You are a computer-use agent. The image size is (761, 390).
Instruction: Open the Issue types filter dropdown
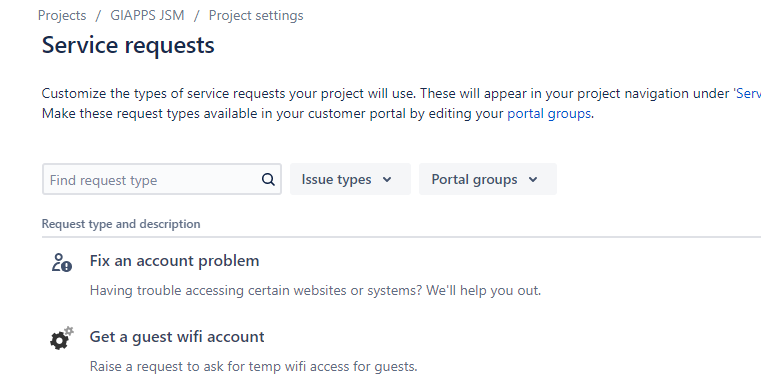(350, 179)
